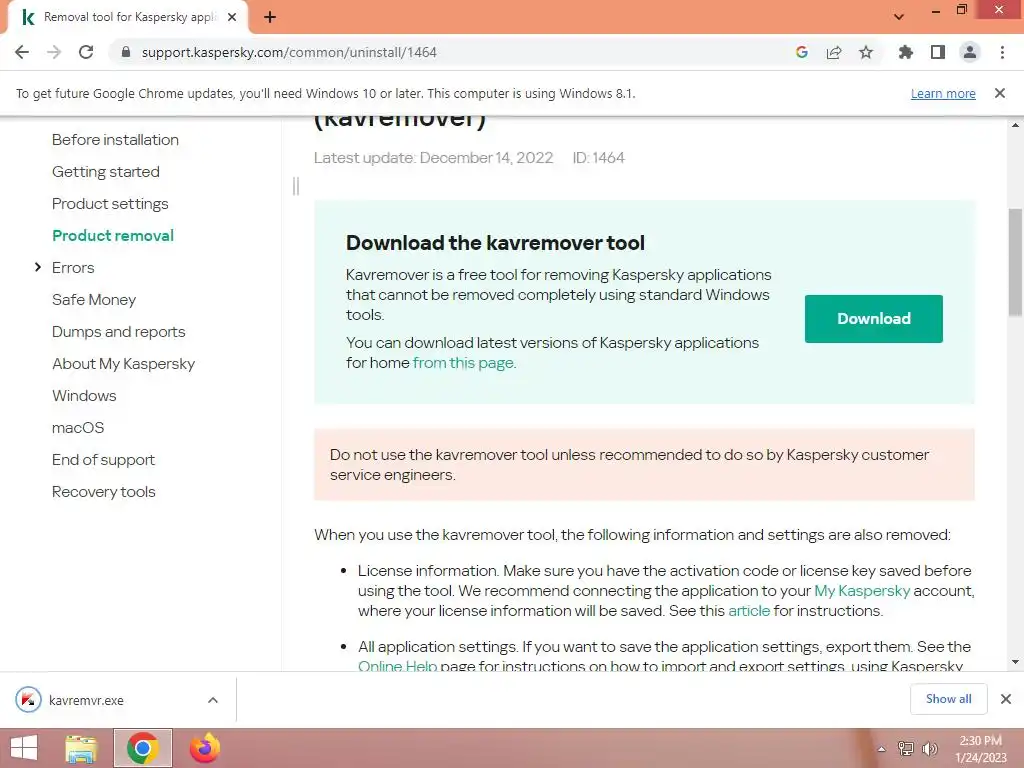Click the 'Download the kavremover tool' heading
The width and height of the screenshot is (1024, 768).
pyautogui.click(x=495, y=243)
